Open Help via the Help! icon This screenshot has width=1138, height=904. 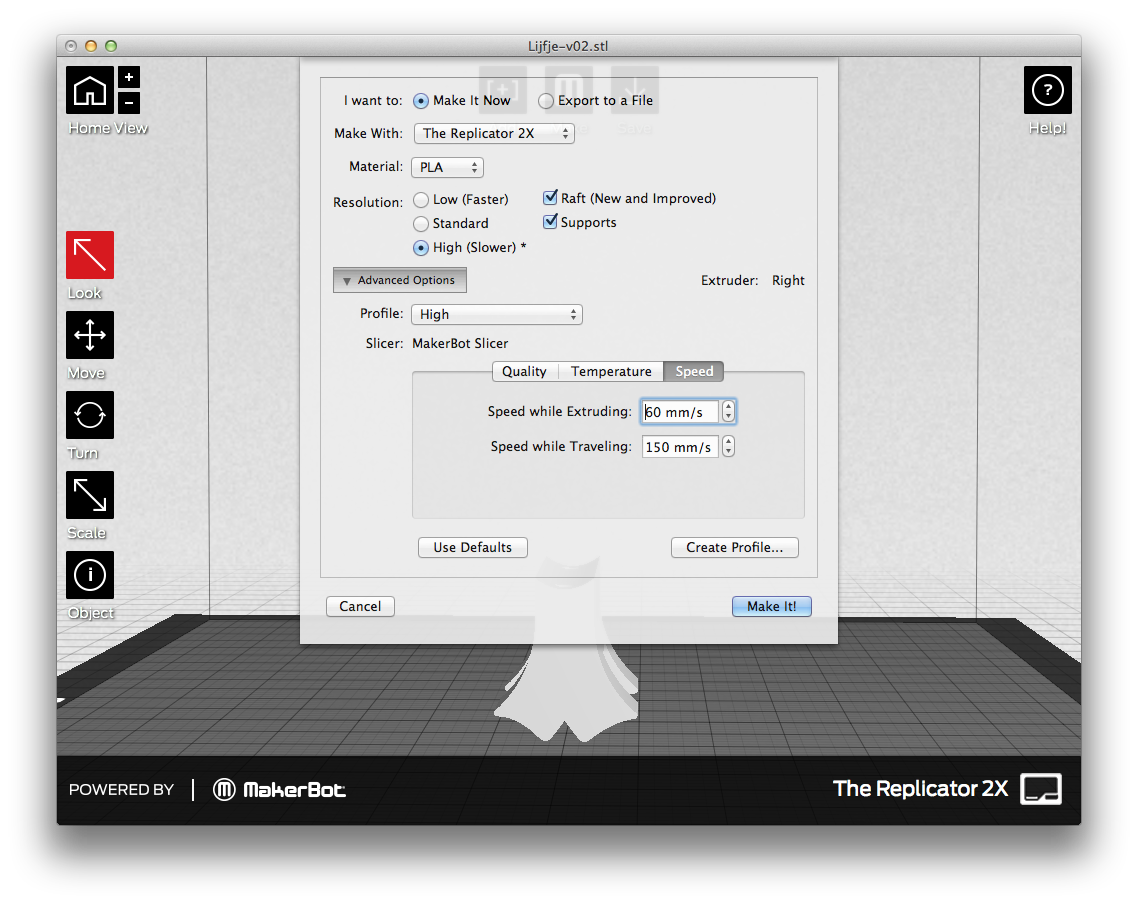coord(1047,89)
